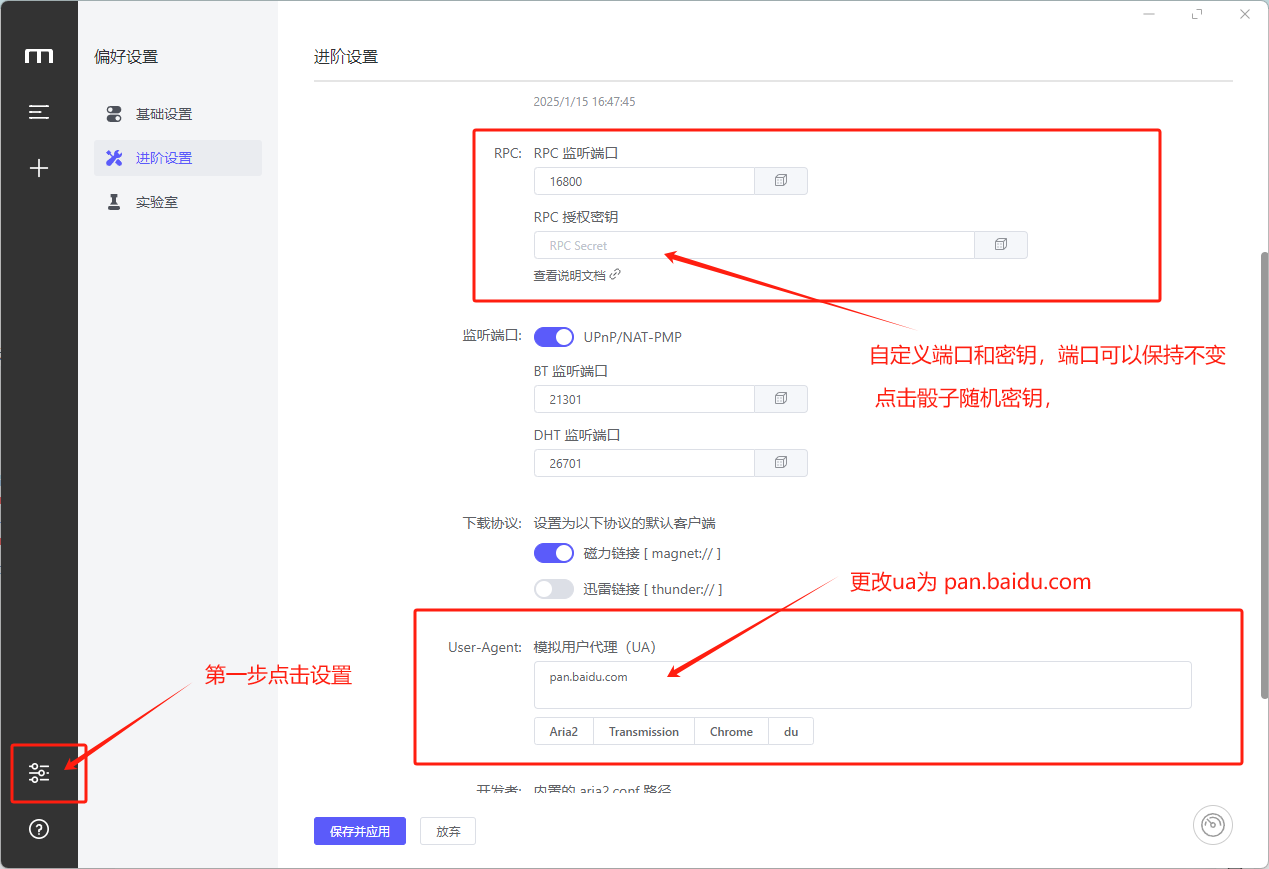Click the RPC Secret input field
Screen dimensions: 1269x869
click(753, 245)
